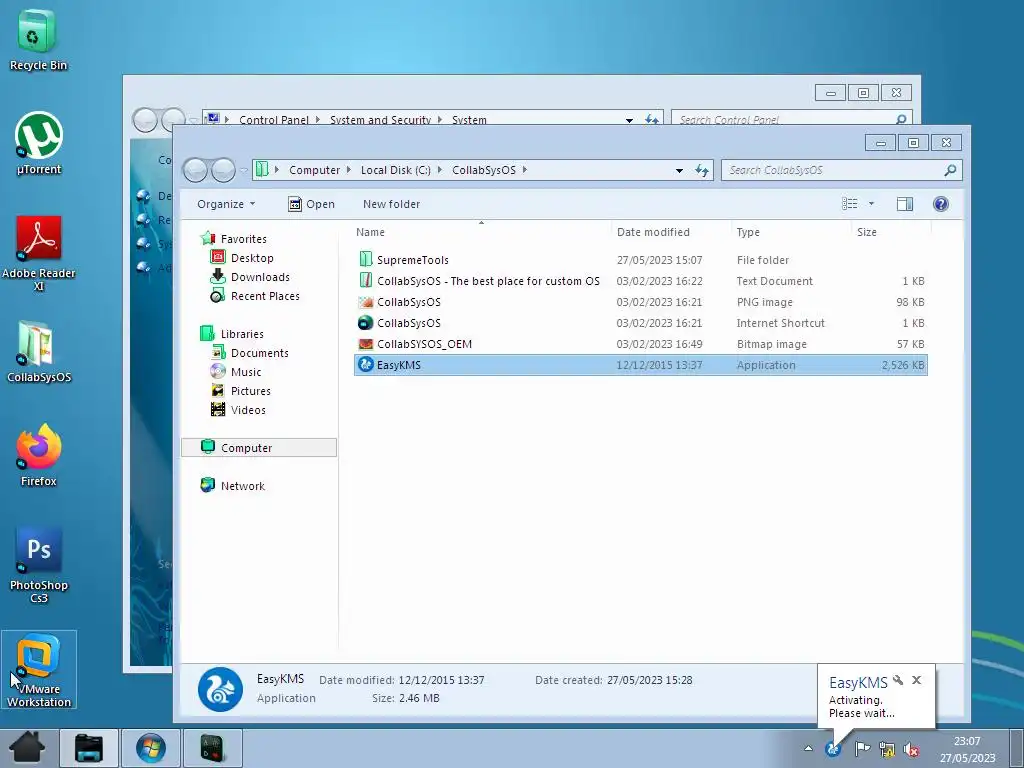Go back in the CollabSysOS explorer window
Screen dimensions: 1024x768
(195, 170)
